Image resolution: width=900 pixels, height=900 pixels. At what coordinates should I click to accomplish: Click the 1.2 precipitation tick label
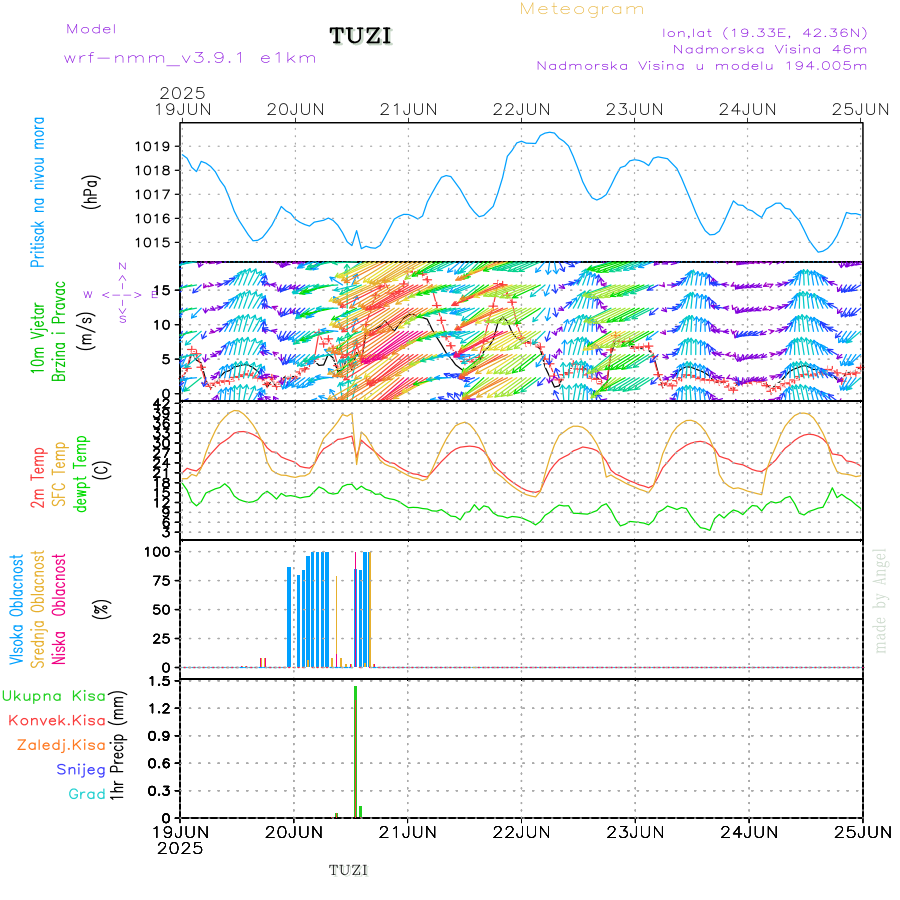pyautogui.click(x=160, y=708)
